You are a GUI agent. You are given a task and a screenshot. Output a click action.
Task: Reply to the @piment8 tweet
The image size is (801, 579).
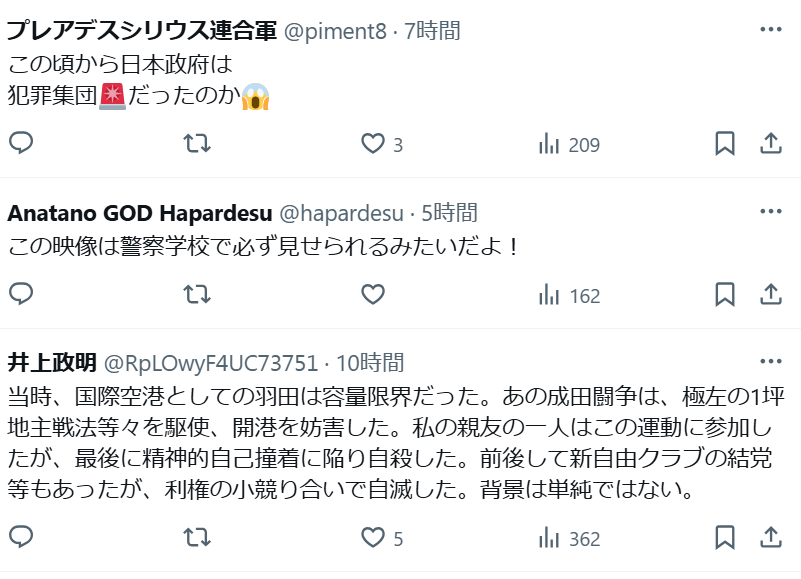[21, 143]
